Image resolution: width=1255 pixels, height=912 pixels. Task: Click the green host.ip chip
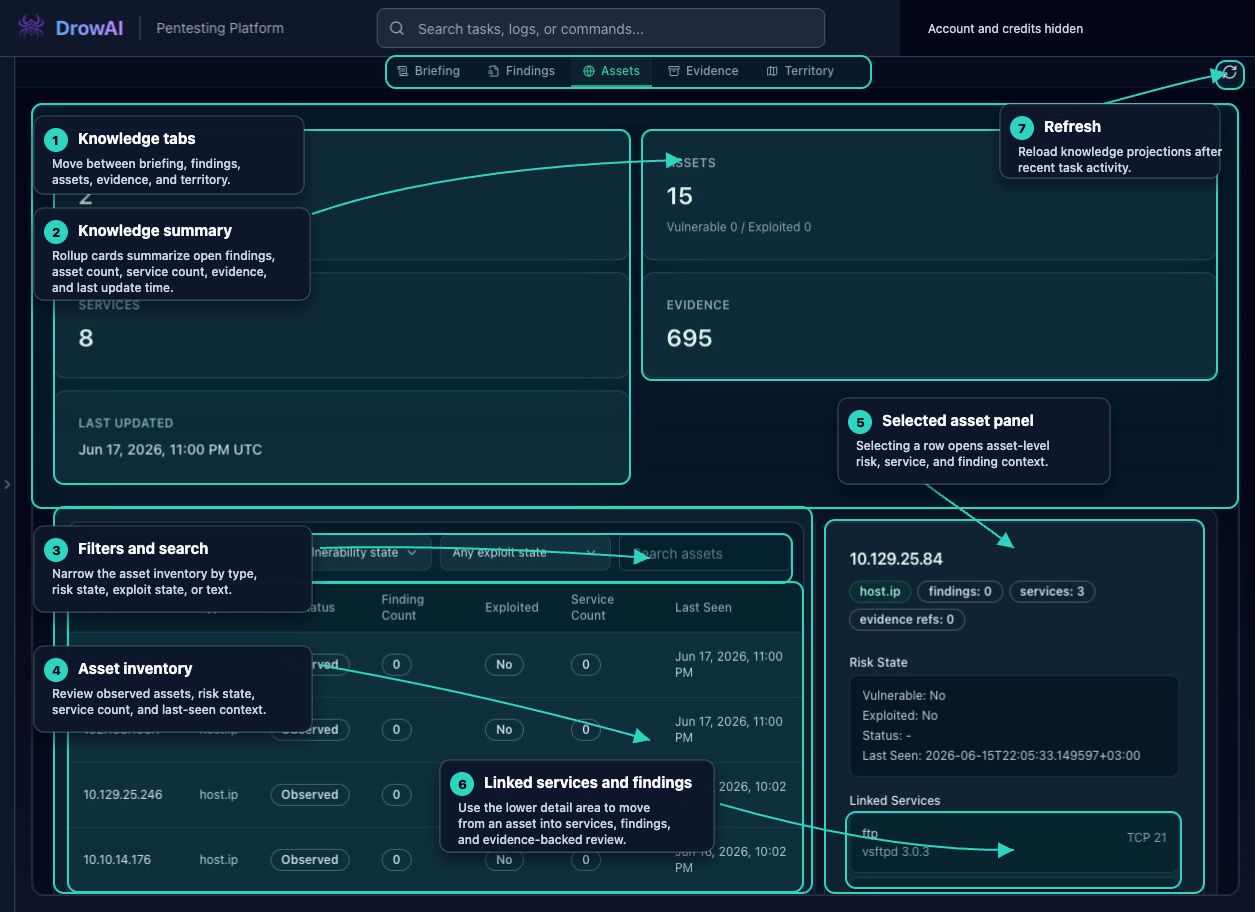pyautogui.click(x=880, y=591)
